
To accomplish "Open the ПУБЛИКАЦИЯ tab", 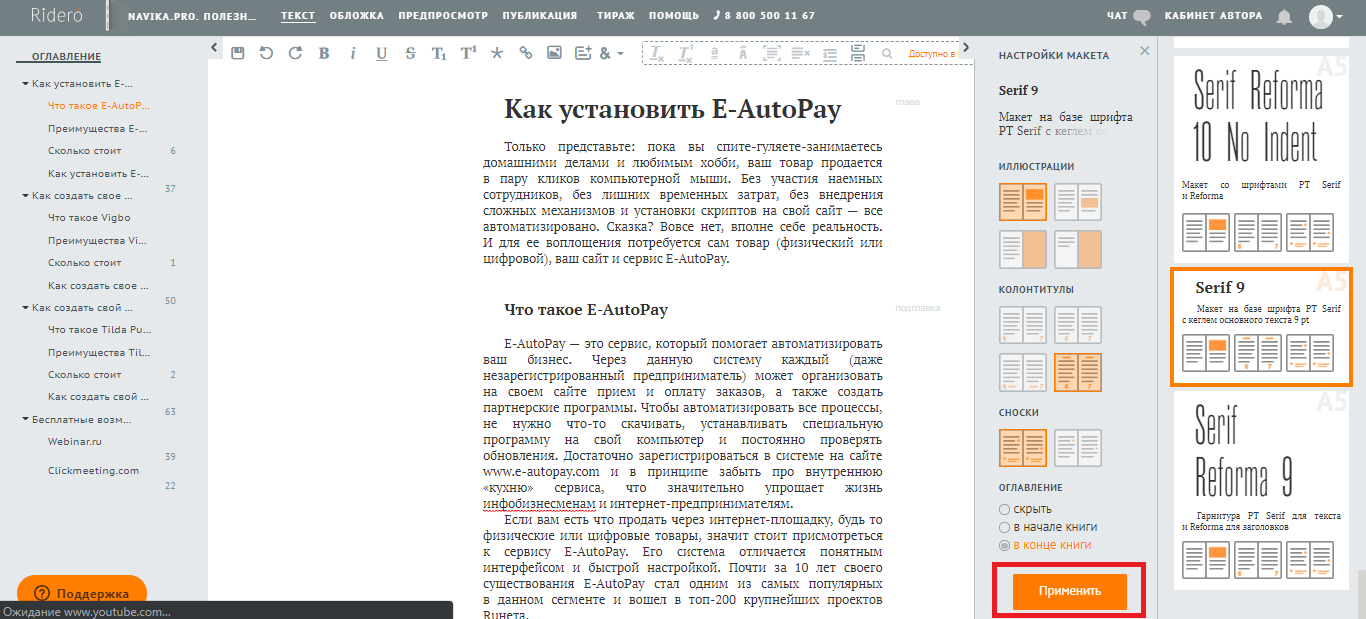I will tap(539, 16).
